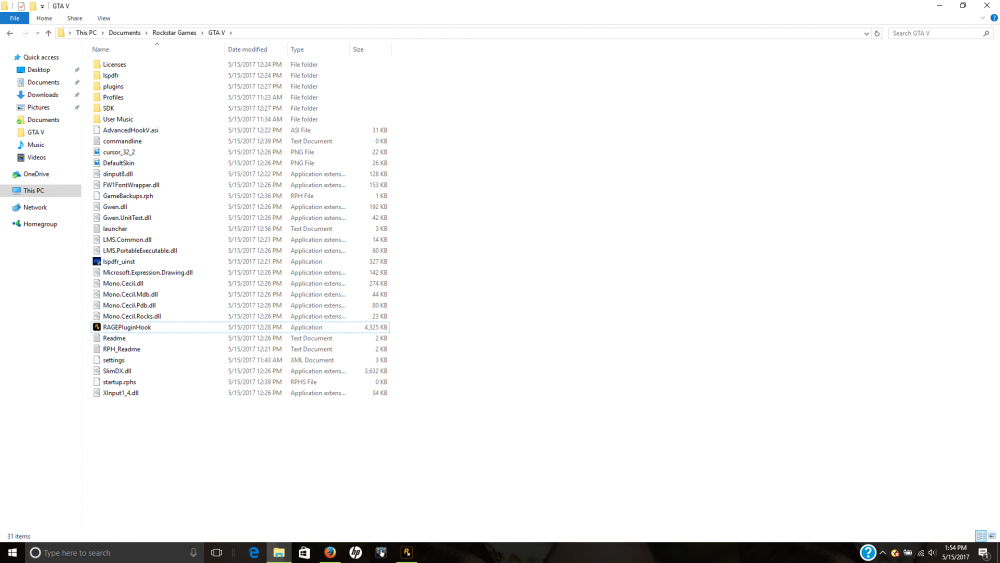The width and height of the screenshot is (1000, 563).
Task: Select the plugins folder icon
Action: coord(97,86)
